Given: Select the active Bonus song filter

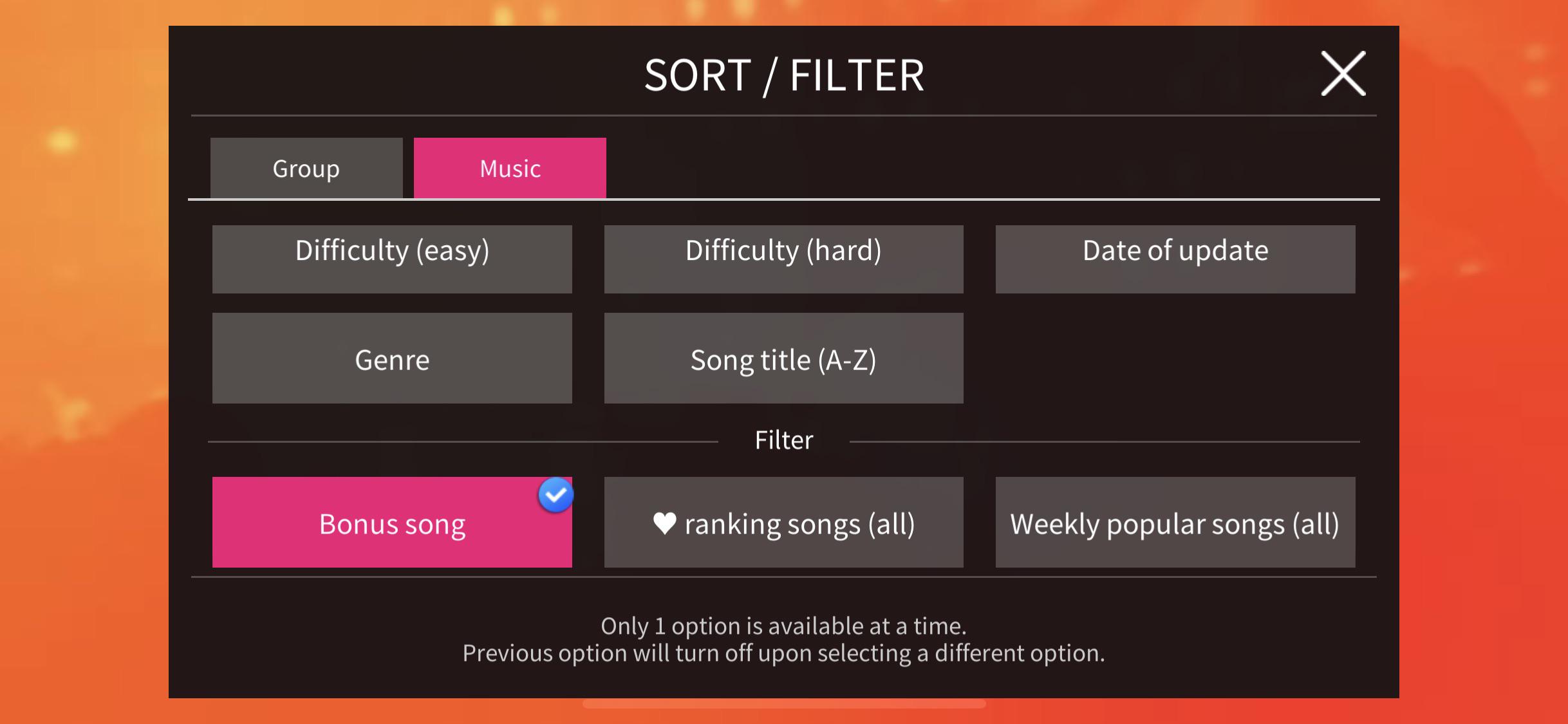Looking at the screenshot, I should coord(392,523).
